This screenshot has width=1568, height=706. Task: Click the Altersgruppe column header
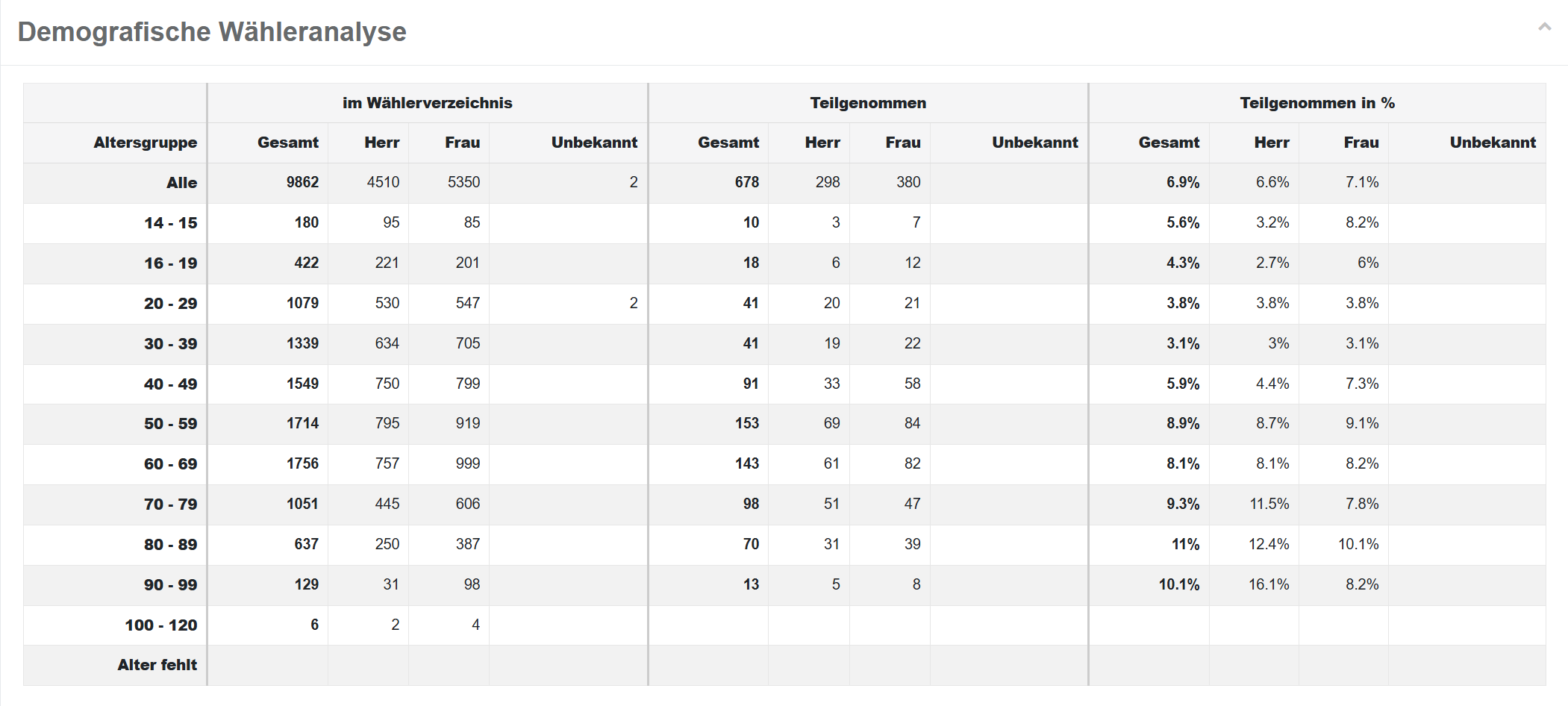coord(145,143)
